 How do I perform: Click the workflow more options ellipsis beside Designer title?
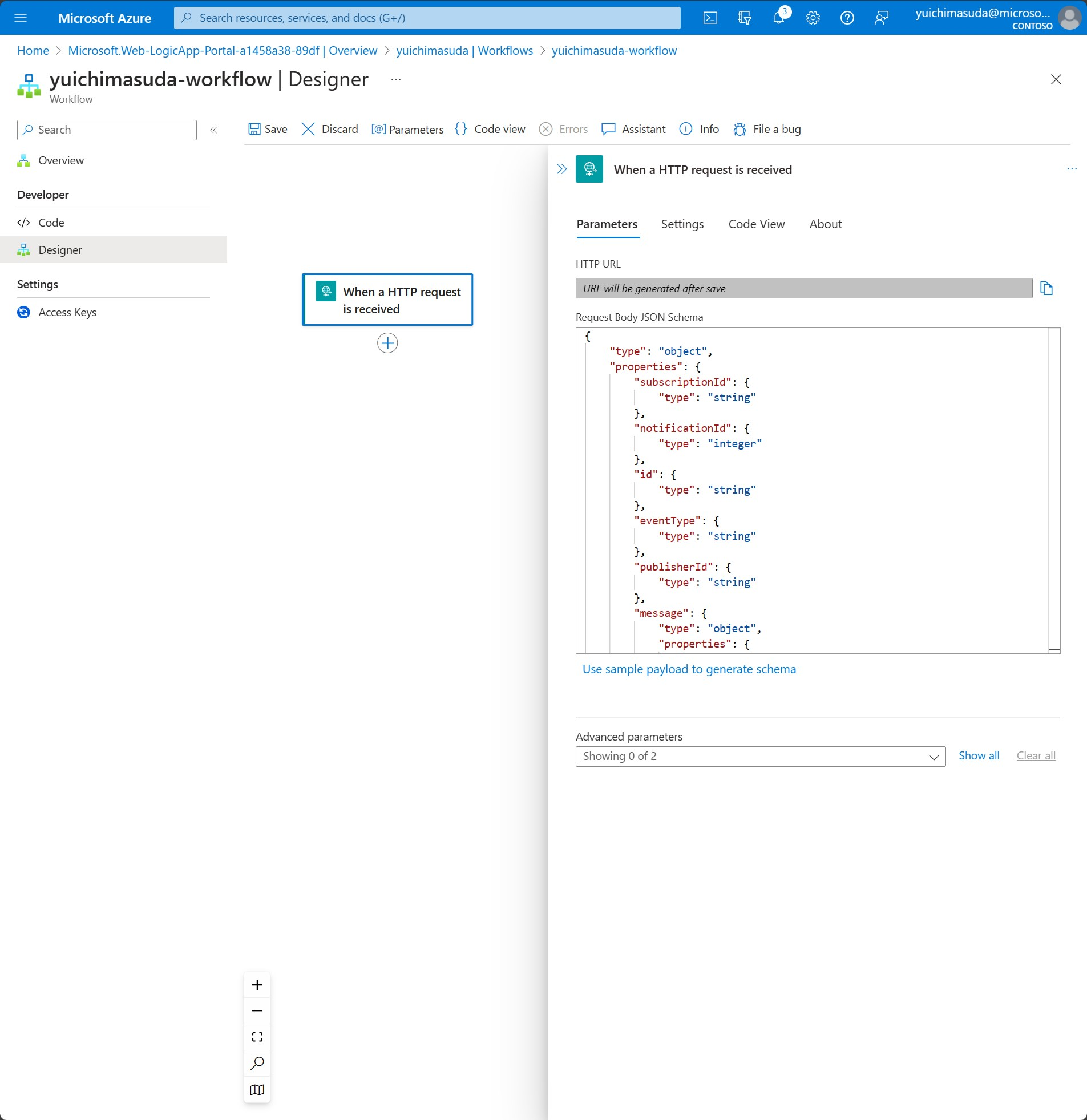pos(396,79)
